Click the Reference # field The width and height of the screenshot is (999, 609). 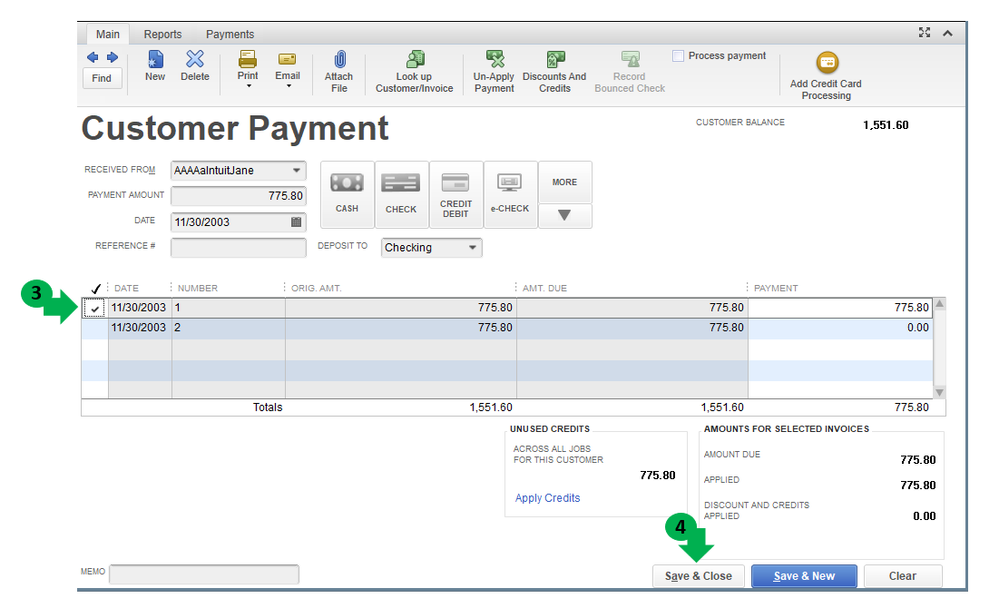coord(238,247)
